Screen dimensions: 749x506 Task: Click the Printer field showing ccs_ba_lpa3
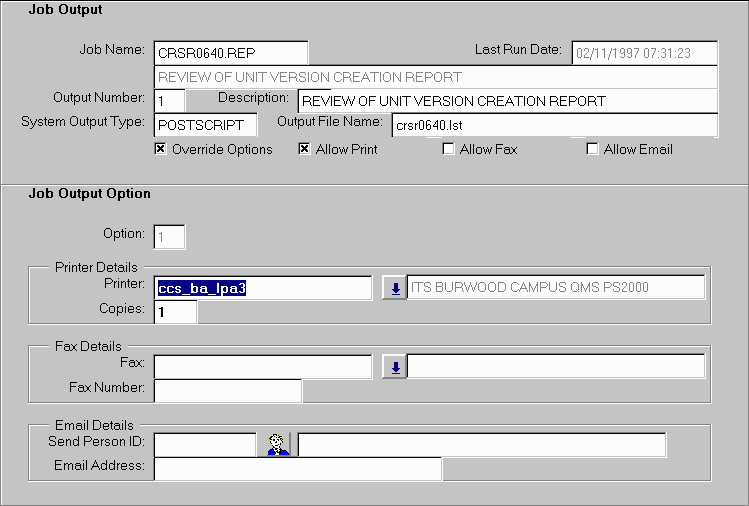[x=263, y=288]
